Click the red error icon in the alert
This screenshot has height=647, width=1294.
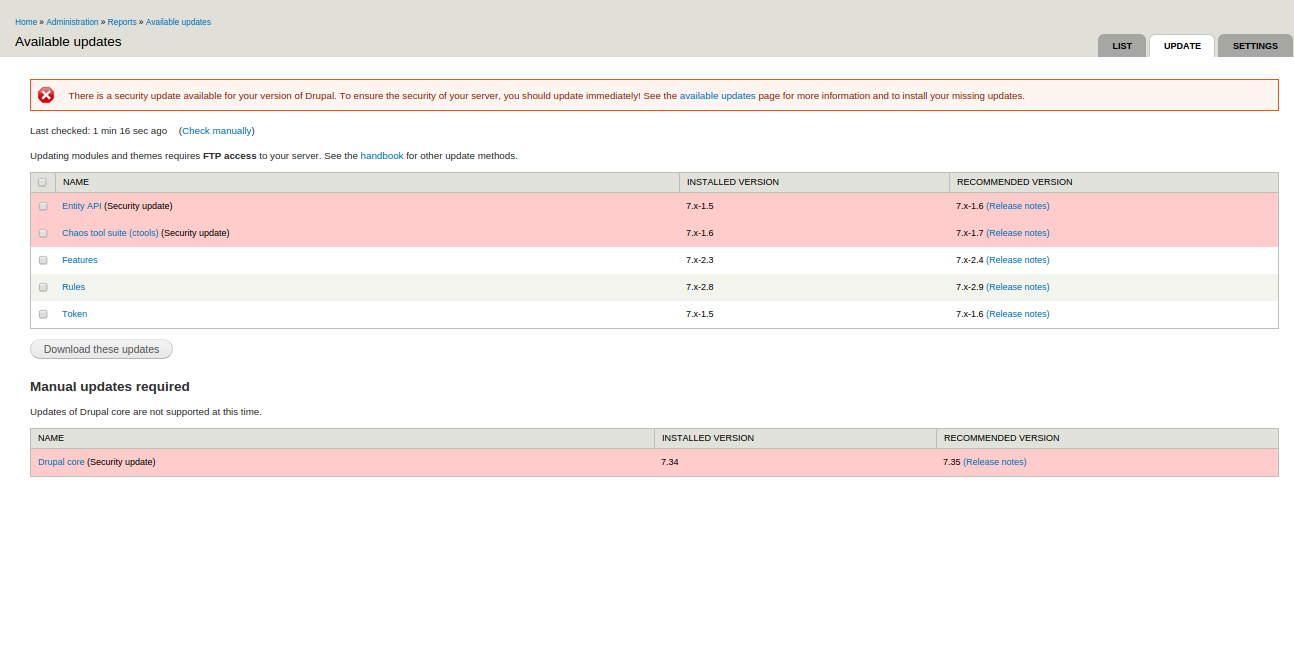46,95
